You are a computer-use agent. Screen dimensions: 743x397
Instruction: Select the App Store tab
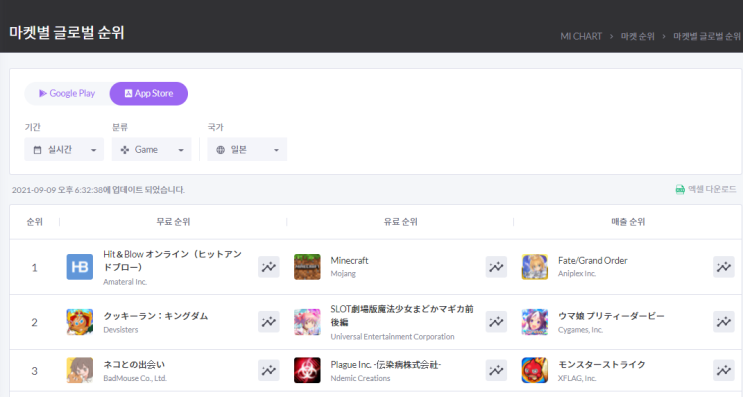tap(149, 93)
